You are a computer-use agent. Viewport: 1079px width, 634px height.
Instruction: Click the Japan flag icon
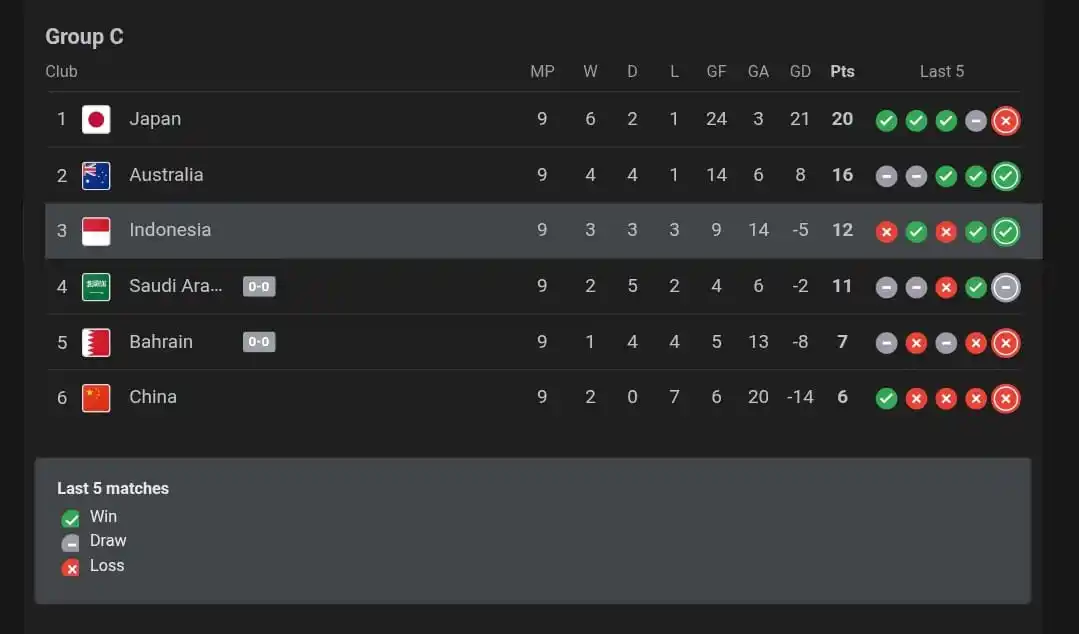click(96, 120)
